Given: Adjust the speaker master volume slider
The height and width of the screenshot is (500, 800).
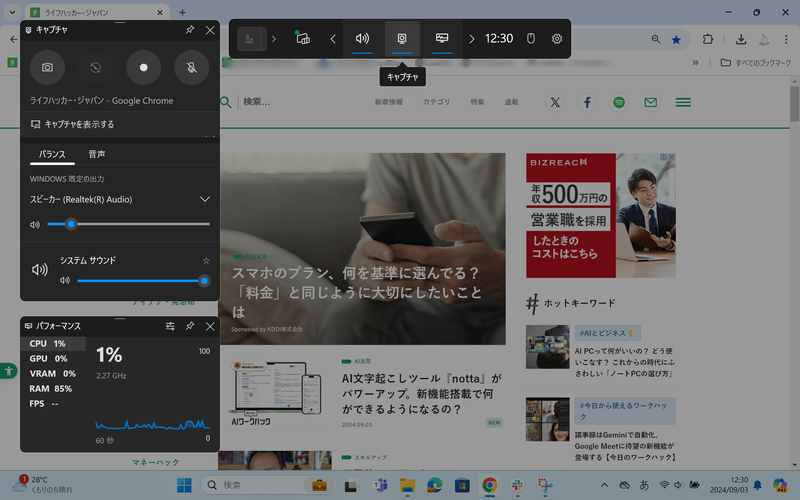Looking at the screenshot, I should pos(71,224).
